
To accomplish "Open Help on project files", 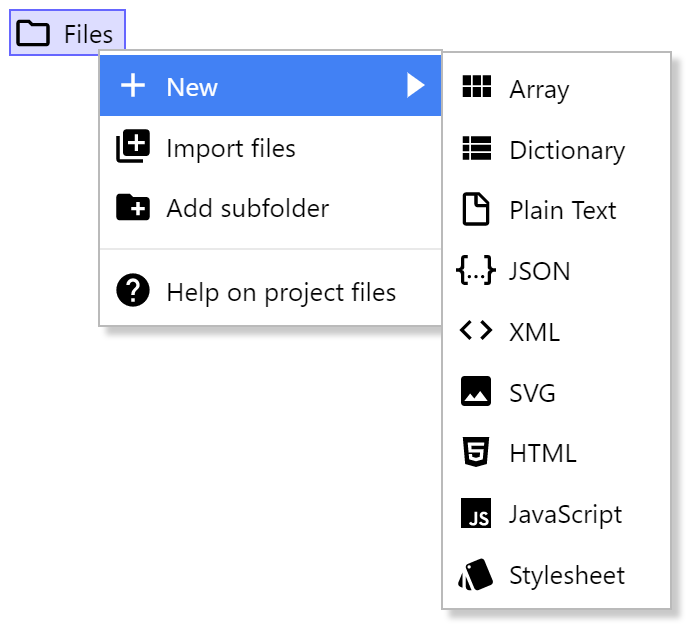I will (x=281, y=292).
